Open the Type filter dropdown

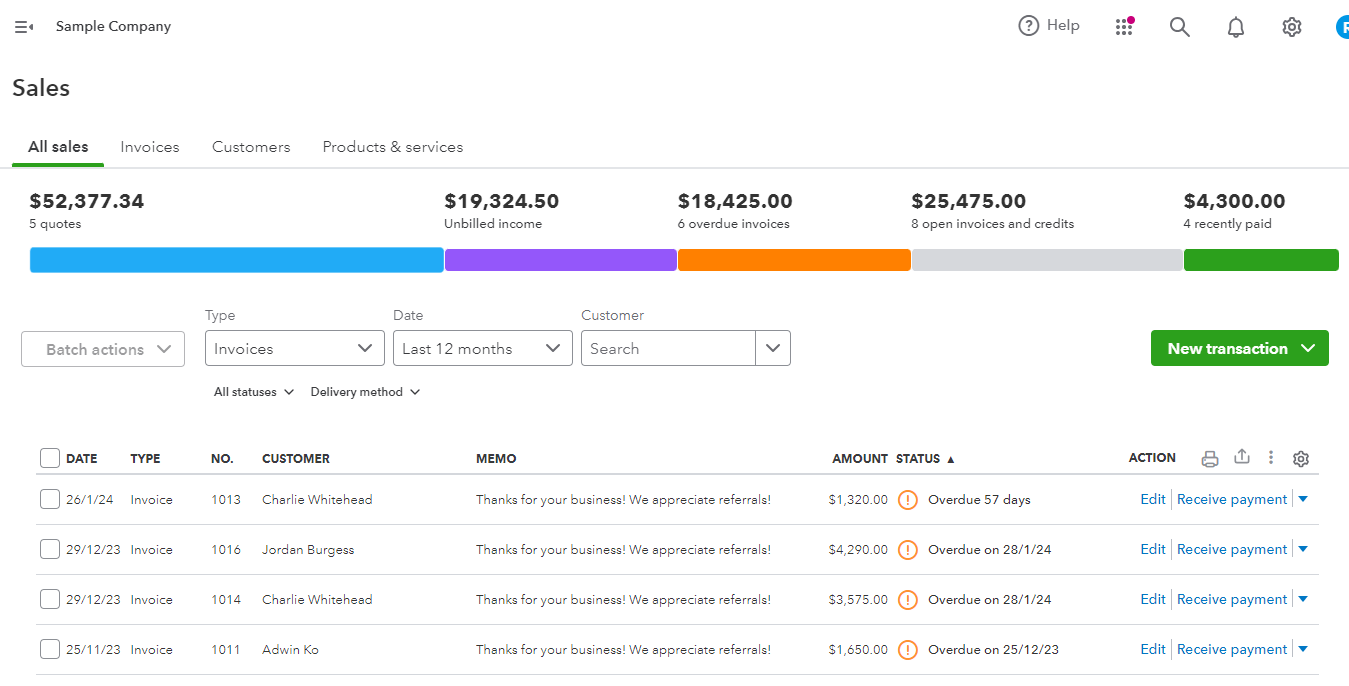(x=294, y=348)
